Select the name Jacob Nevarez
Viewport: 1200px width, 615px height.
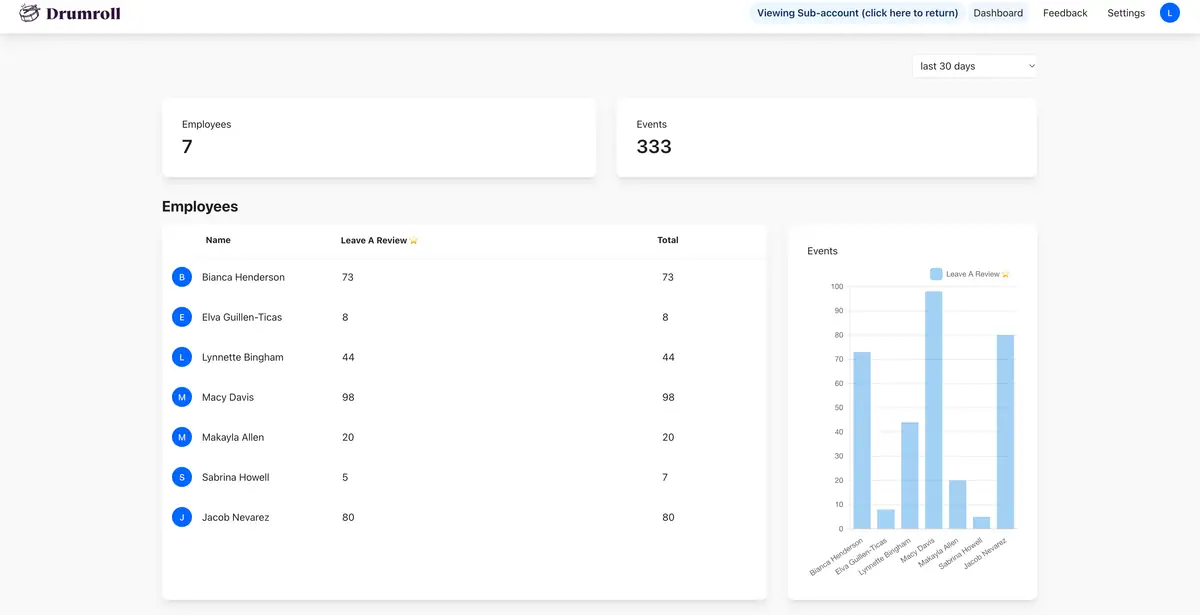235,517
